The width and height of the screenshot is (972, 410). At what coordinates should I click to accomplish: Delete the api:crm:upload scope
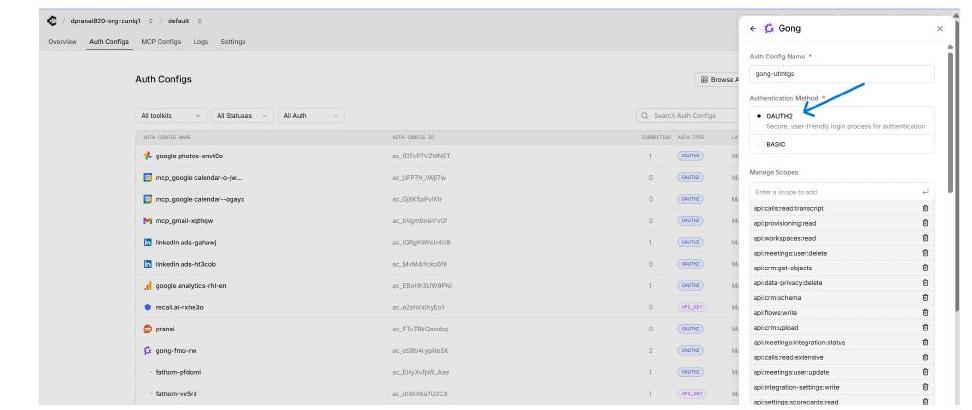pyautogui.click(x=926, y=328)
